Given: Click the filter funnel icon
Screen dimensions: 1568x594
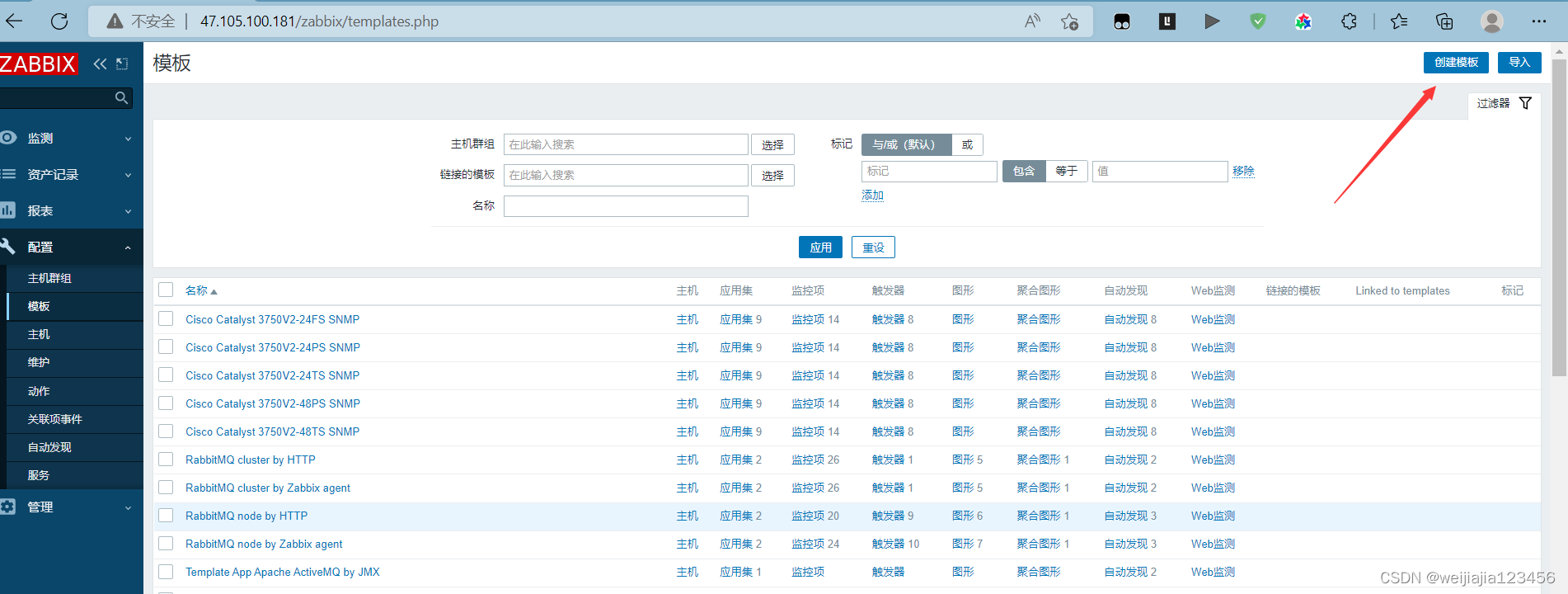Looking at the screenshot, I should [1525, 103].
